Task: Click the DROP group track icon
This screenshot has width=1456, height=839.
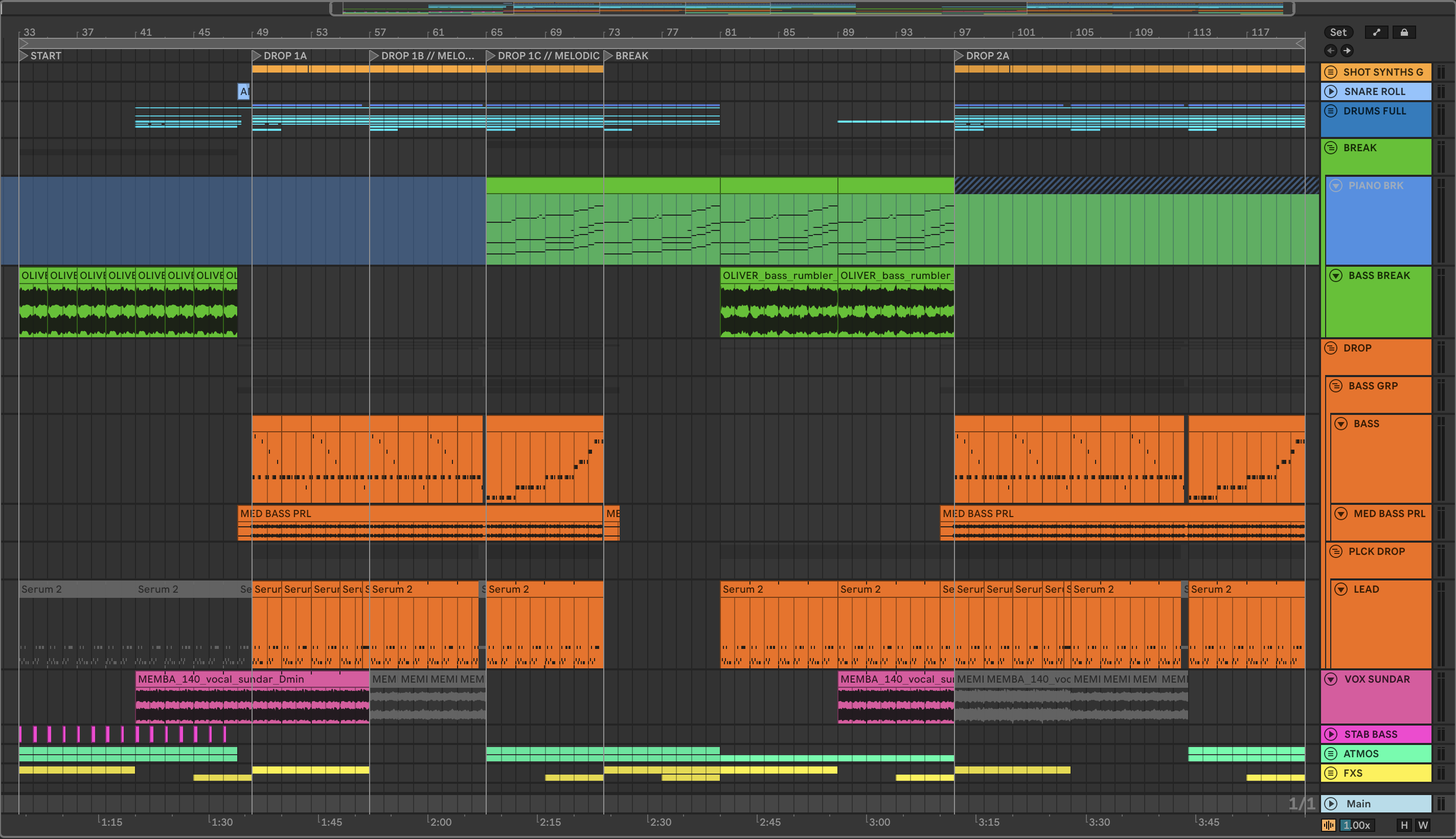Action: (1331, 348)
